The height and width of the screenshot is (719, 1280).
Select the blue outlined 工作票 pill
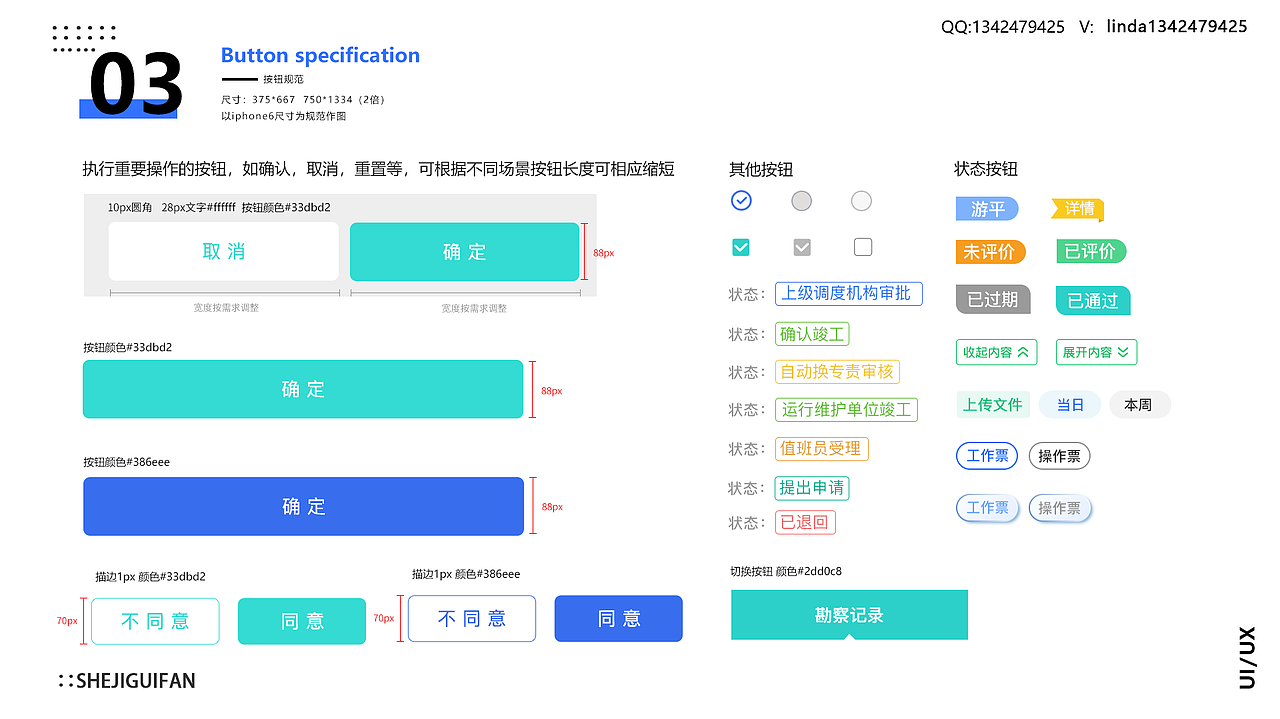[x=987, y=456]
